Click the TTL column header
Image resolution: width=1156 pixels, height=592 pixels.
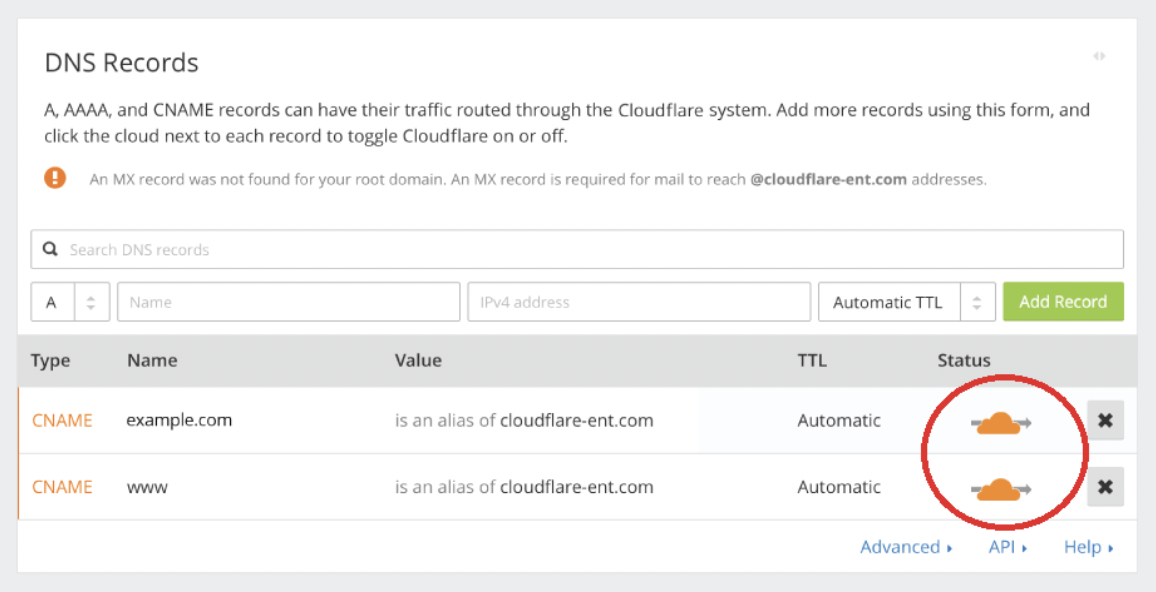point(812,361)
